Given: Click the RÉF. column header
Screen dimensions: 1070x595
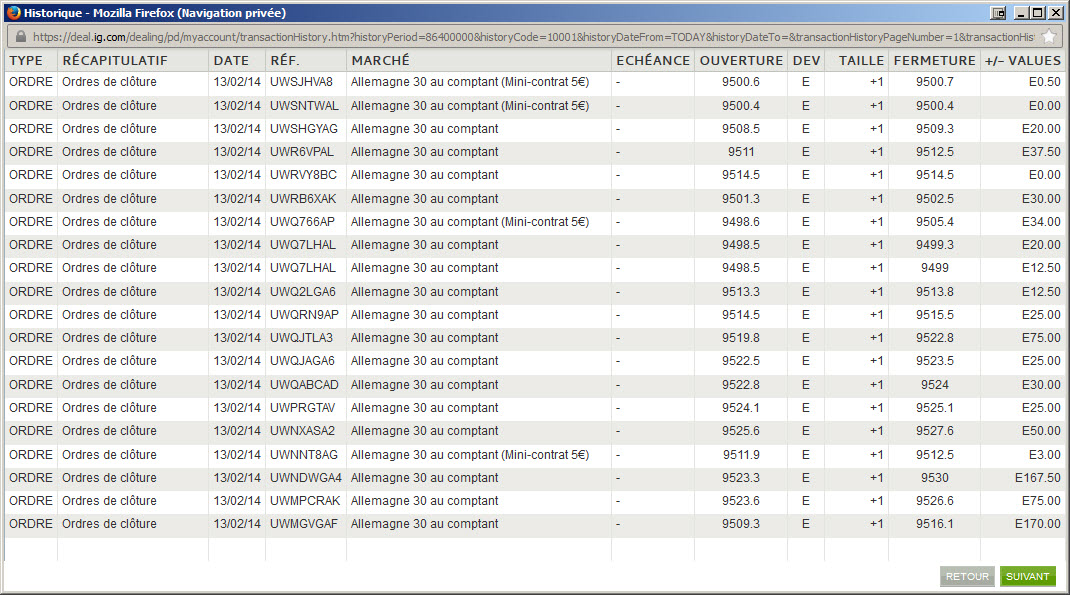Looking at the screenshot, I should [285, 61].
